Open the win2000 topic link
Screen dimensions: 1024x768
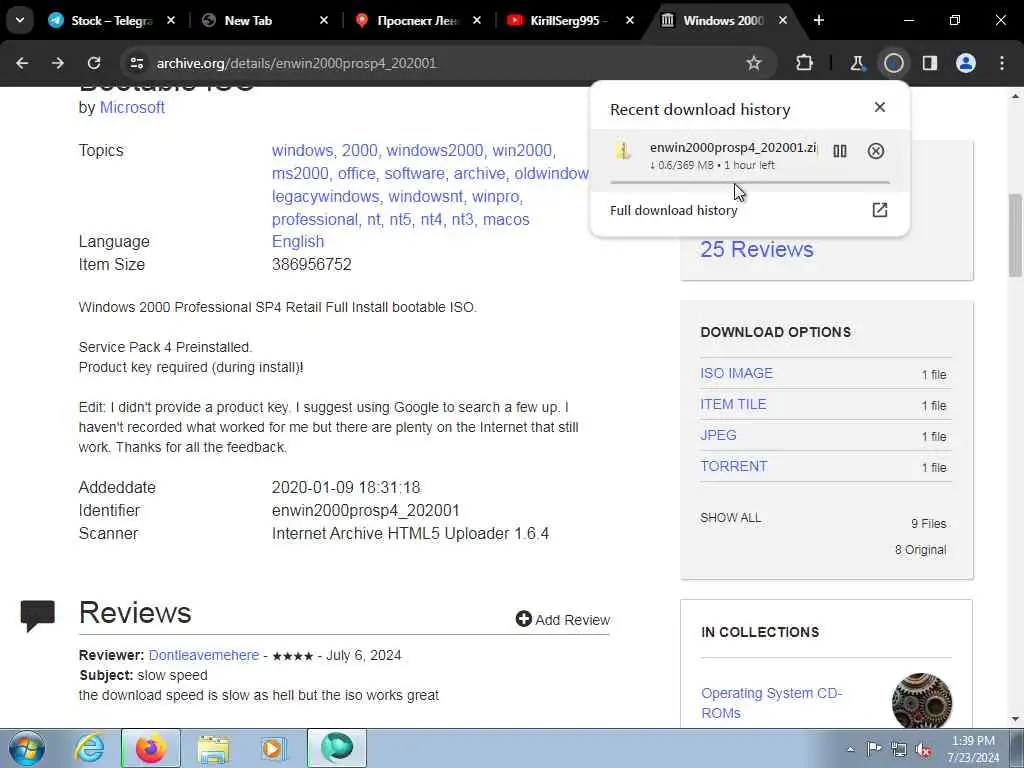tap(522, 150)
